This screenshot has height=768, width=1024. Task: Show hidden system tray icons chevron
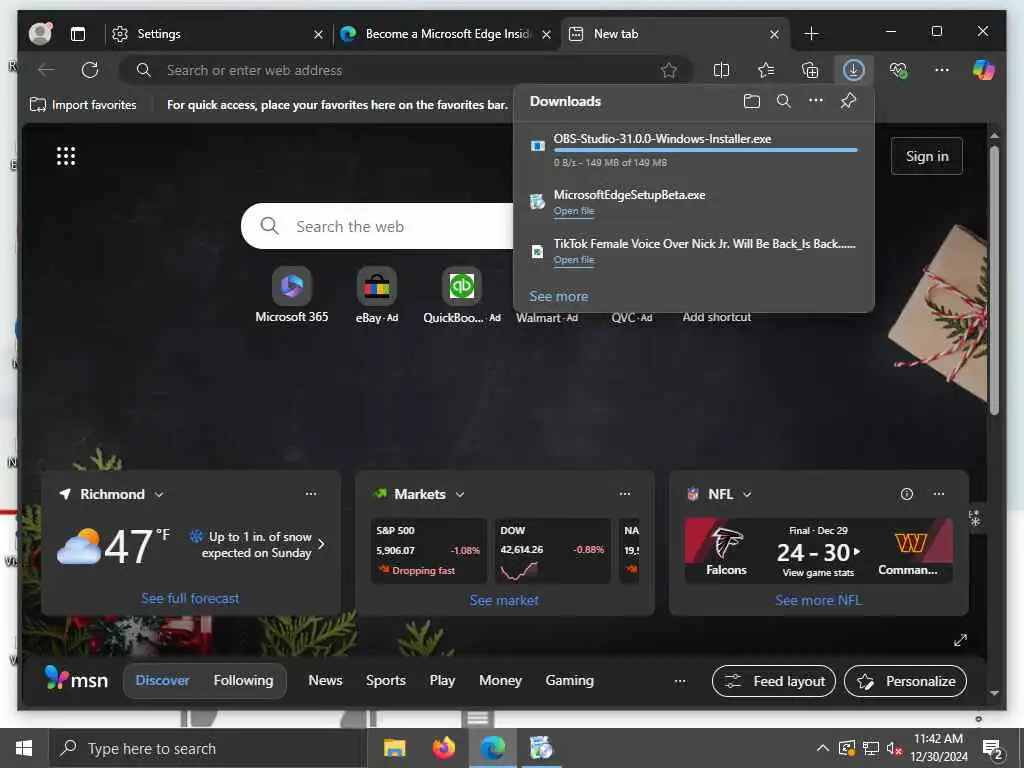click(x=823, y=748)
